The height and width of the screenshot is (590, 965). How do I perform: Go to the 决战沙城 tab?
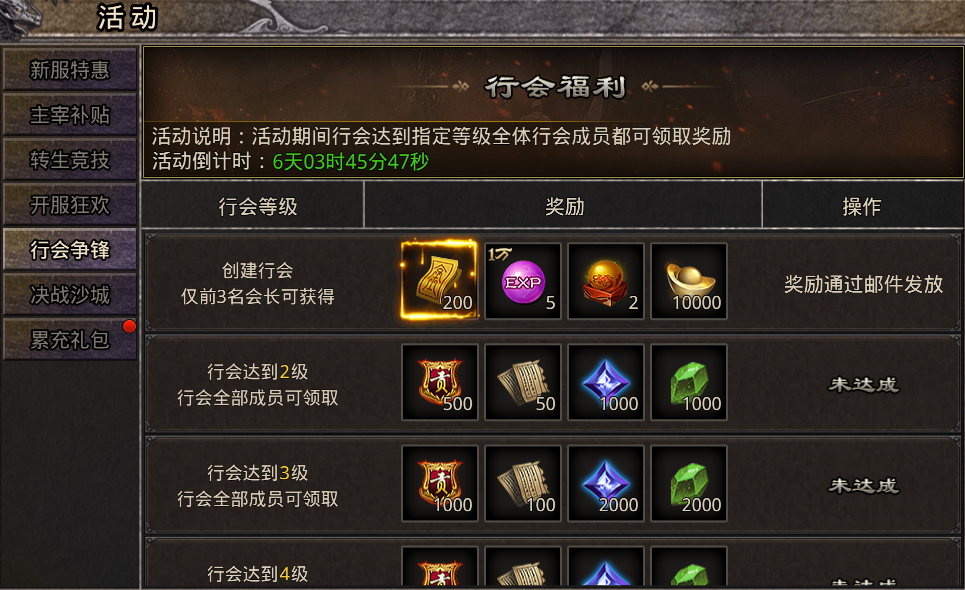coord(70,295)
